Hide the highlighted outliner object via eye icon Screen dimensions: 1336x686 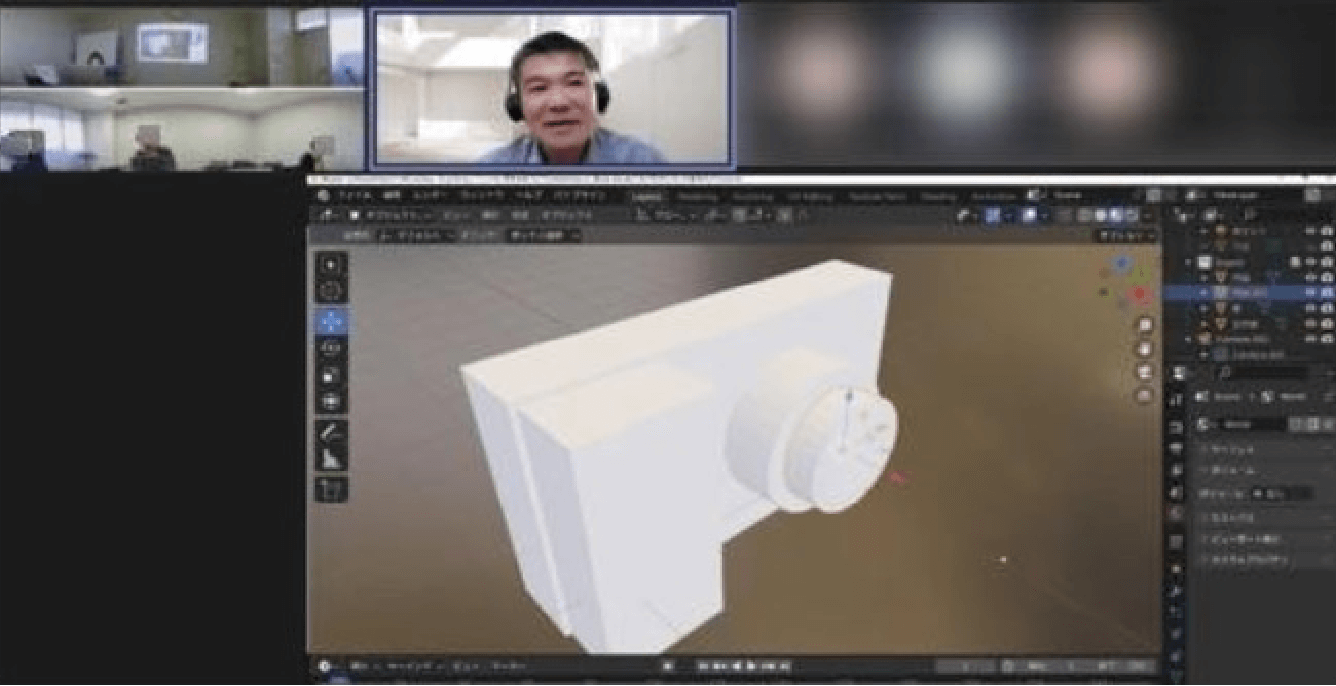[1310, 292]
